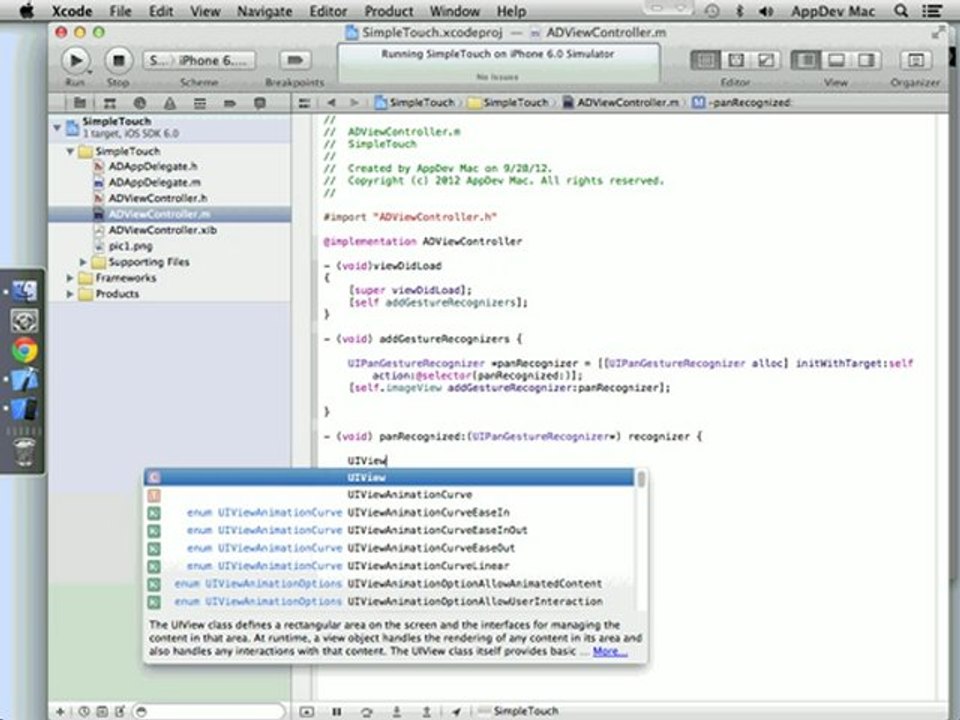Click the navigator filter field

coord(209,711)
